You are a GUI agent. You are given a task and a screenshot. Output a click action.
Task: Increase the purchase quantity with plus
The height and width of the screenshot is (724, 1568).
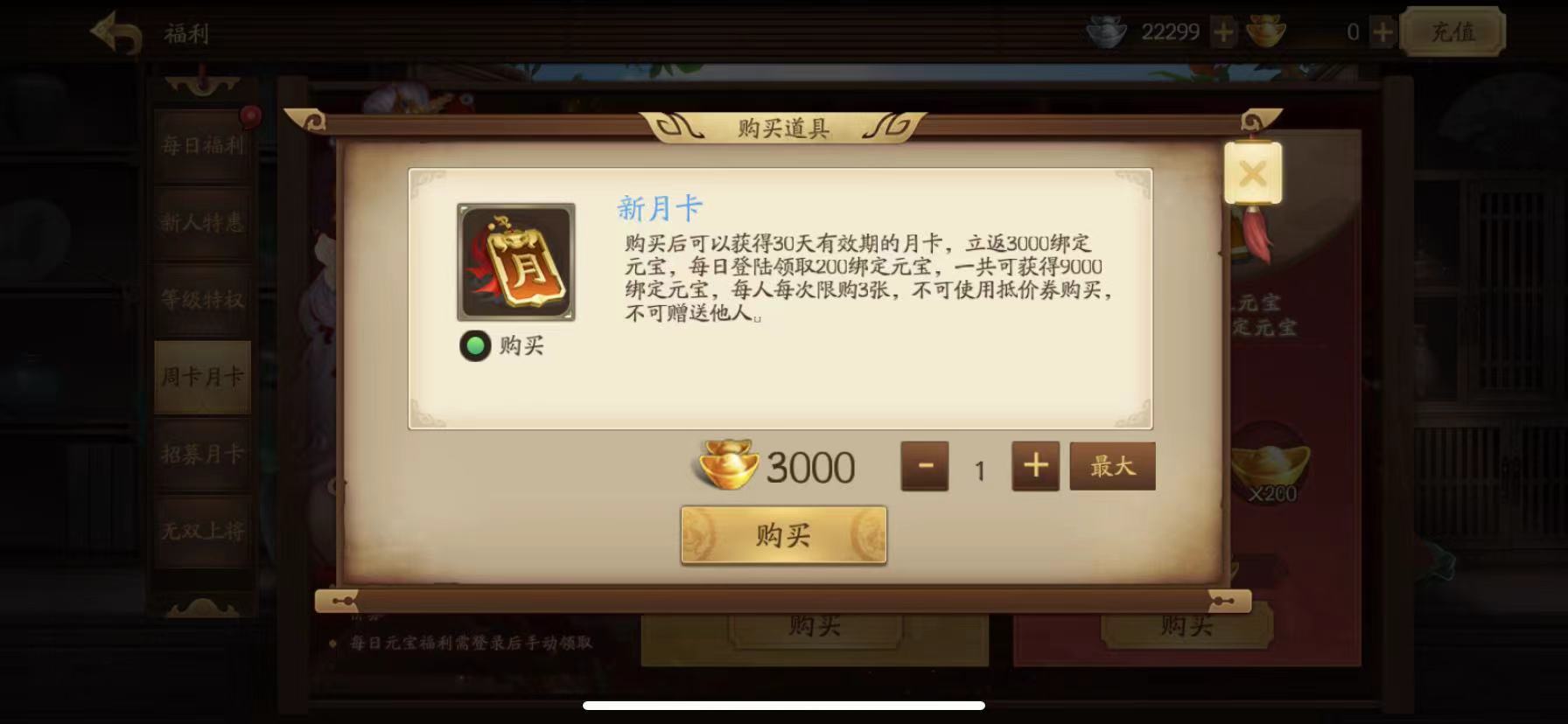click(1036, 466)
